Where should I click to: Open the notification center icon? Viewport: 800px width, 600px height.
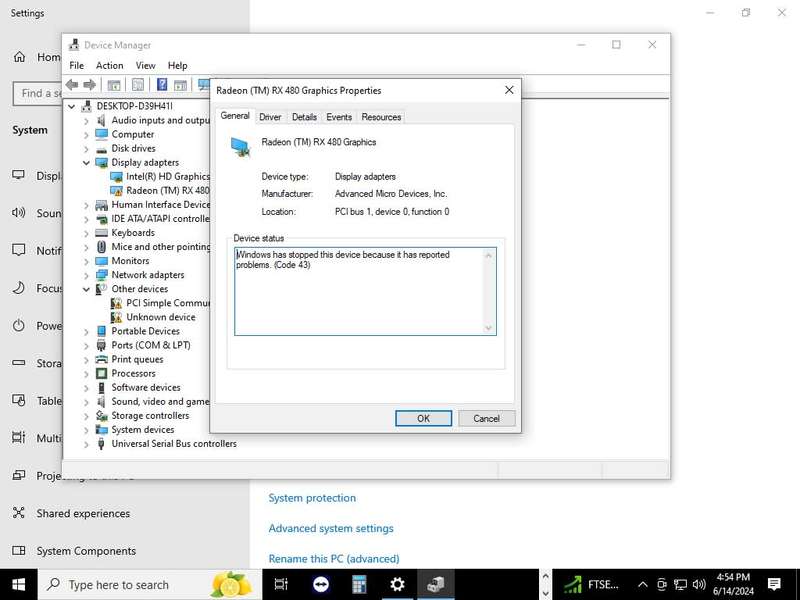click(774, 584)
